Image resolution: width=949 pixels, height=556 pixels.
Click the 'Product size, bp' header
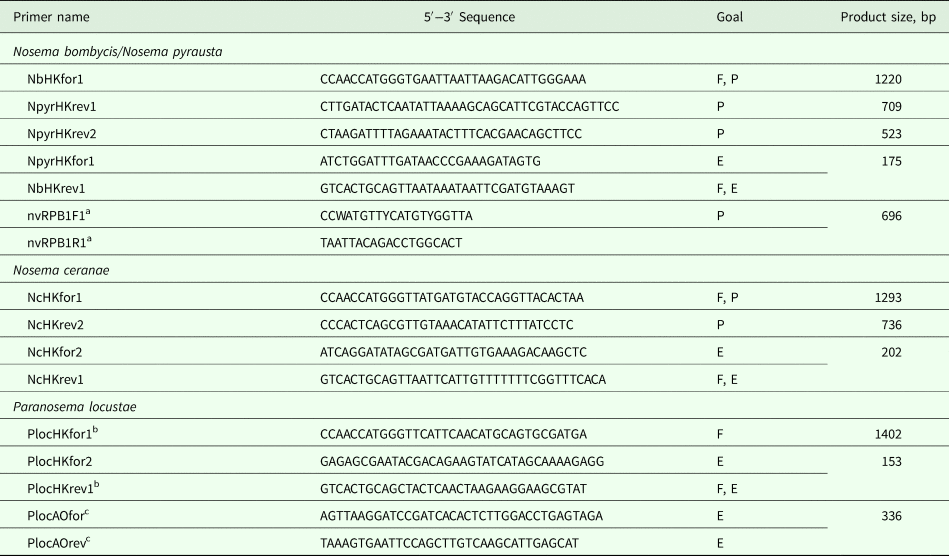[887, 18]
